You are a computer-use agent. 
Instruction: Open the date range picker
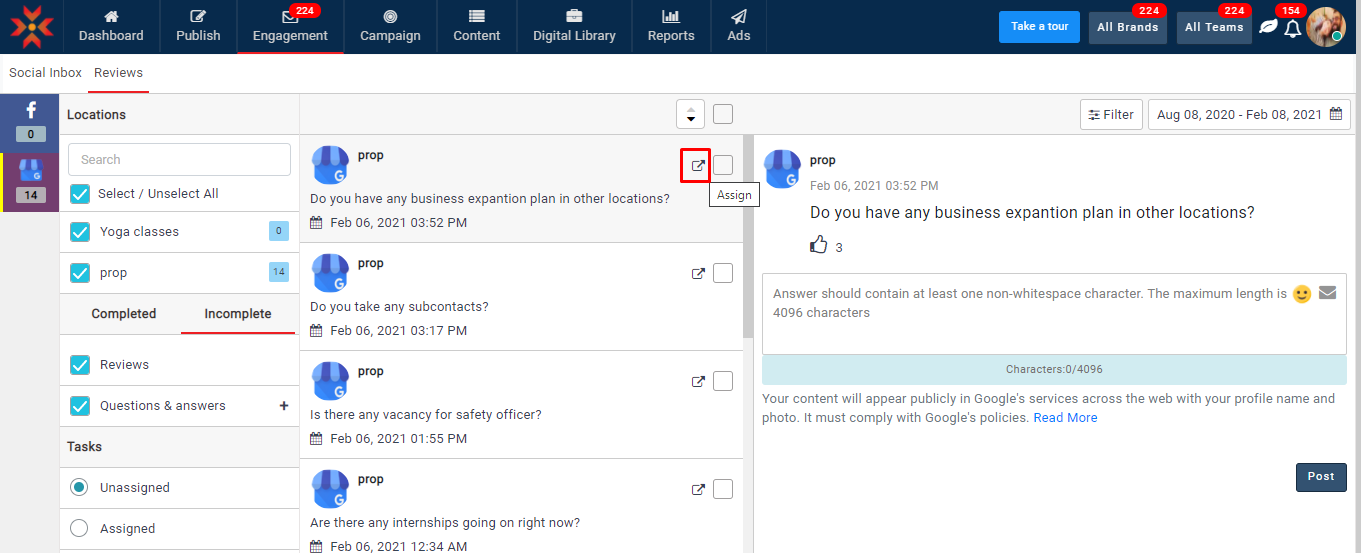tap(1248, 115)
